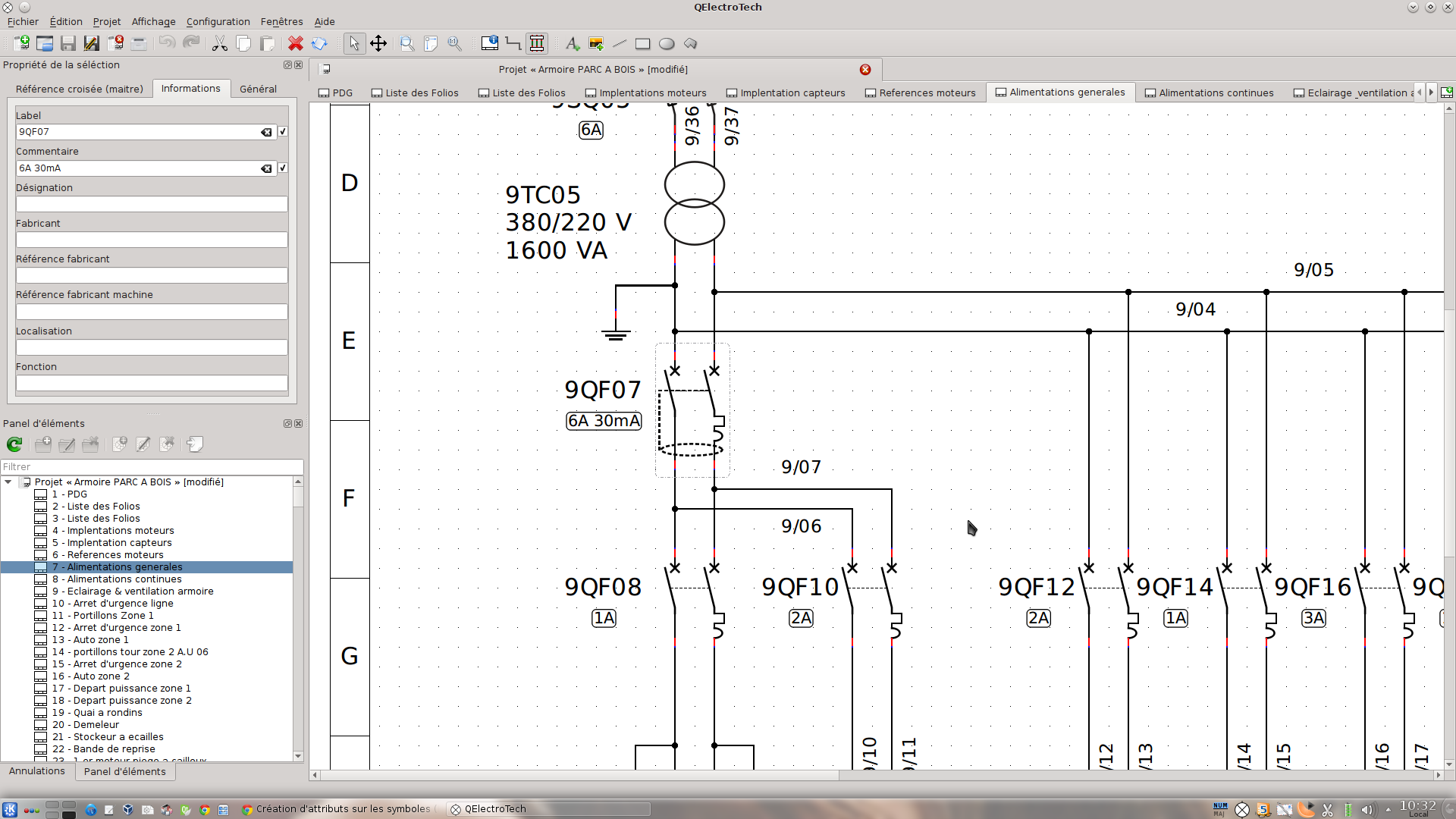Select the Add ellipse tool
The image size is (1456, 819).
click(x=667, y=43)
